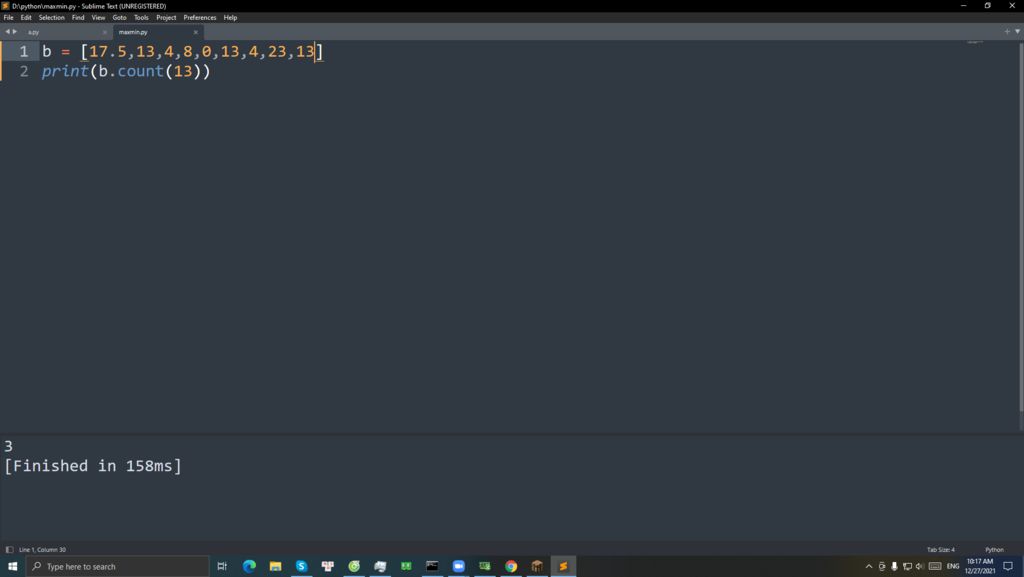Place cursor on the print keyword
This screenshot has width=1024, height=577.
click(x=65, y=71)
